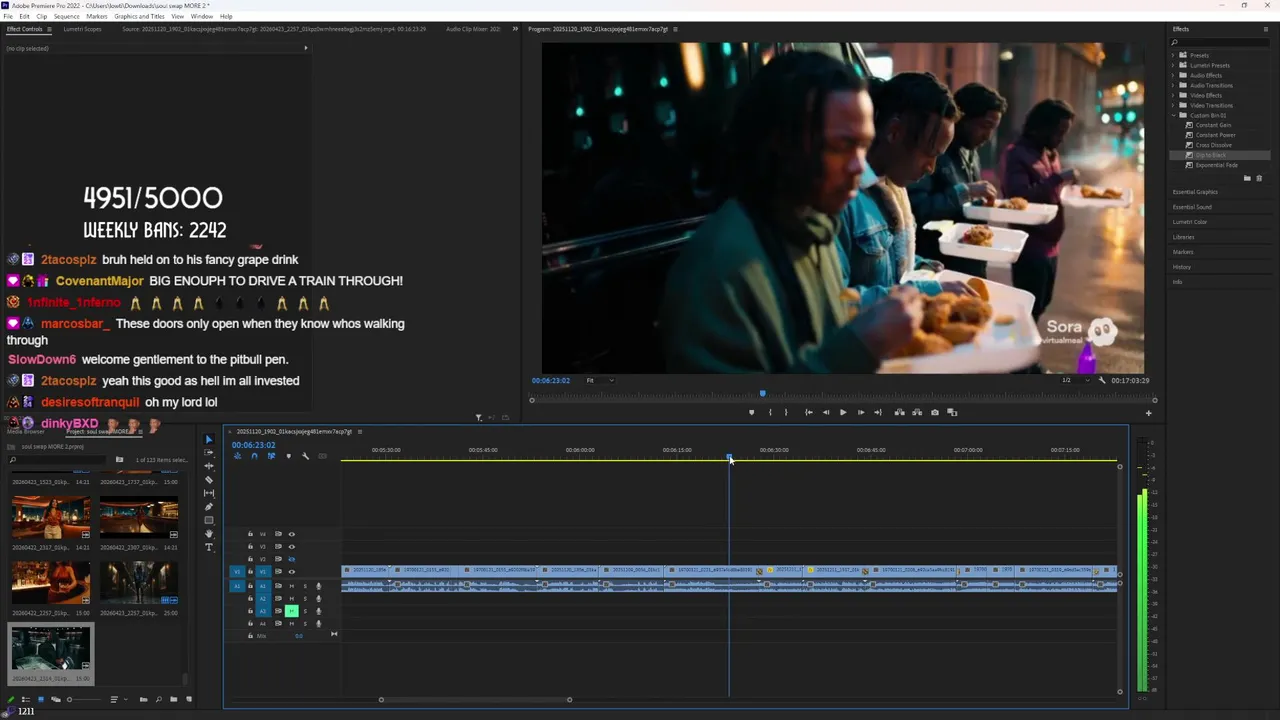1280x720 pixels.
Task: Add marker in timeline panel header
Action: pyautogui.click(x=289, y=456)
